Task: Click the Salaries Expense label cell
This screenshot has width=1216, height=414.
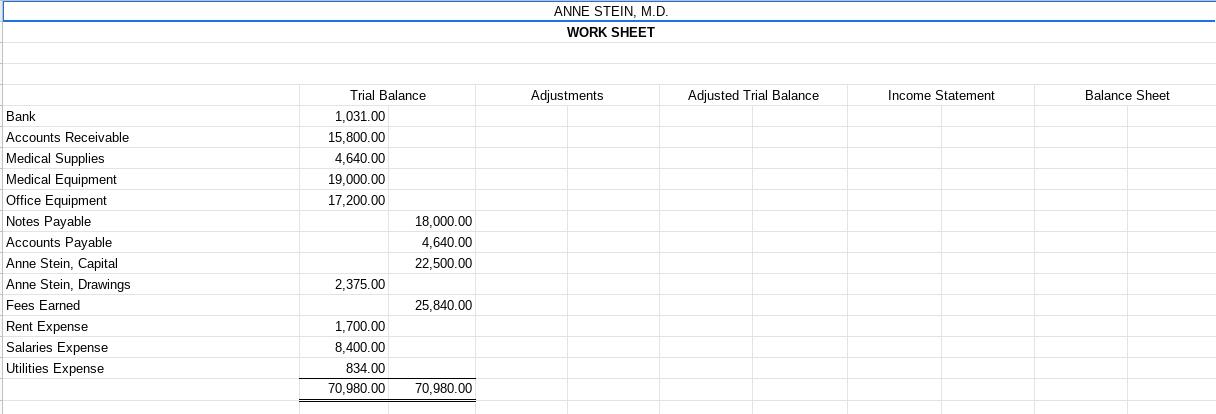Action: coord(151,347)
